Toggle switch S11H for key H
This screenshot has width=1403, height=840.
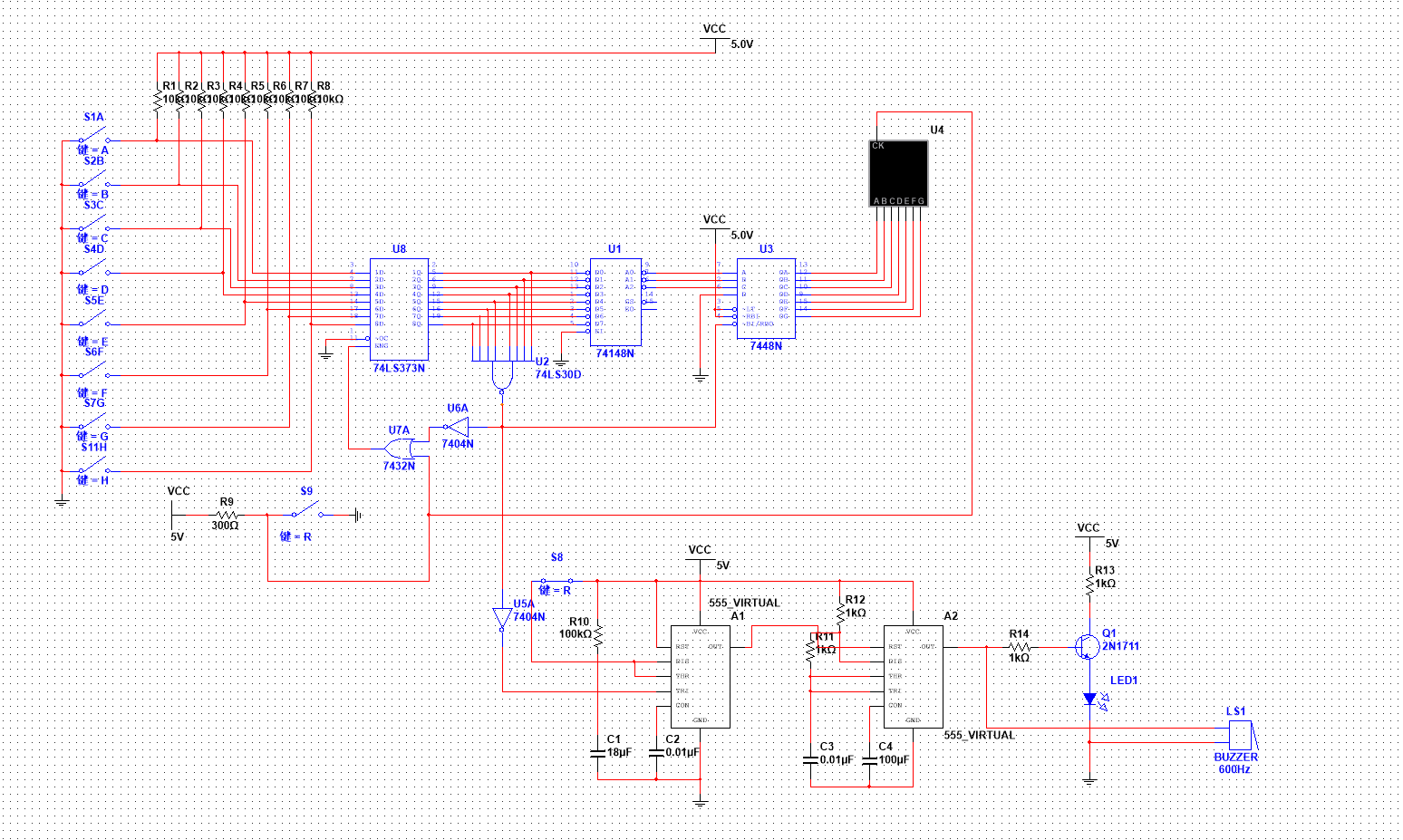93,467
